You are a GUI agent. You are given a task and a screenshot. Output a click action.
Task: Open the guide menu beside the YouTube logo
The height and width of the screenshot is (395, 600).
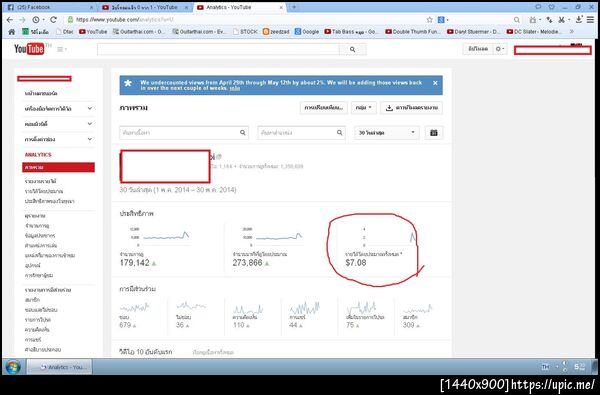coord(62,49)
